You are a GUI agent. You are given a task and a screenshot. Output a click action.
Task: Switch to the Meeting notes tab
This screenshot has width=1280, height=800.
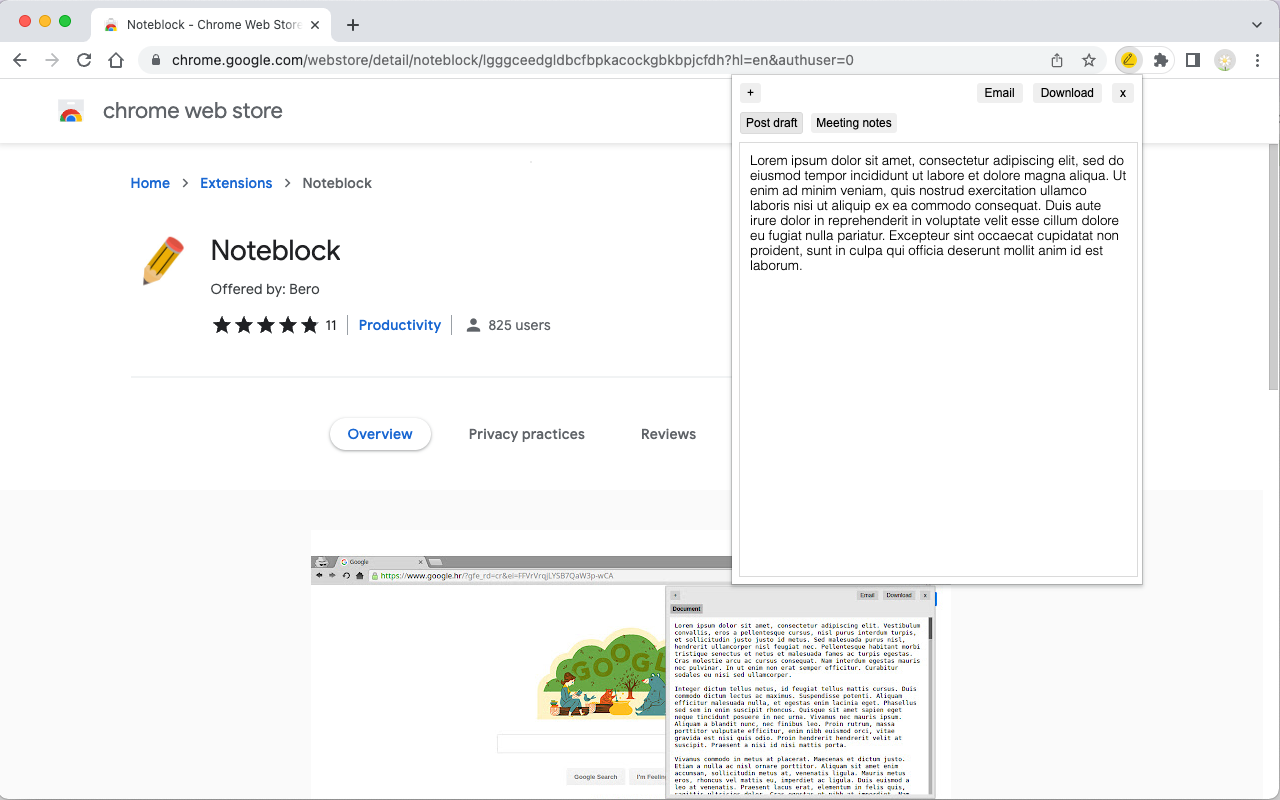(853, 123)
